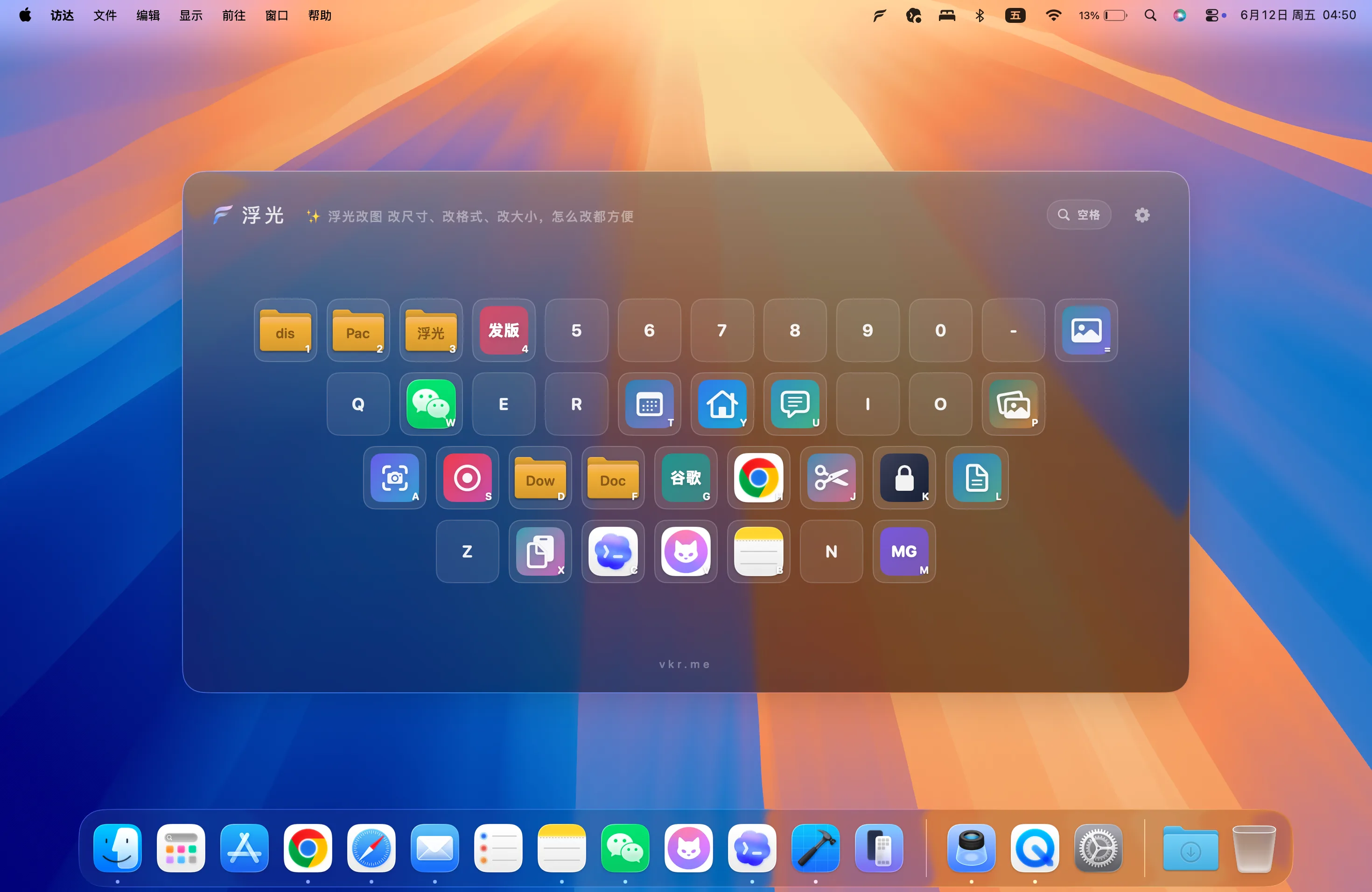
Task: Open the 显示 menu
Action: (191, 15)
